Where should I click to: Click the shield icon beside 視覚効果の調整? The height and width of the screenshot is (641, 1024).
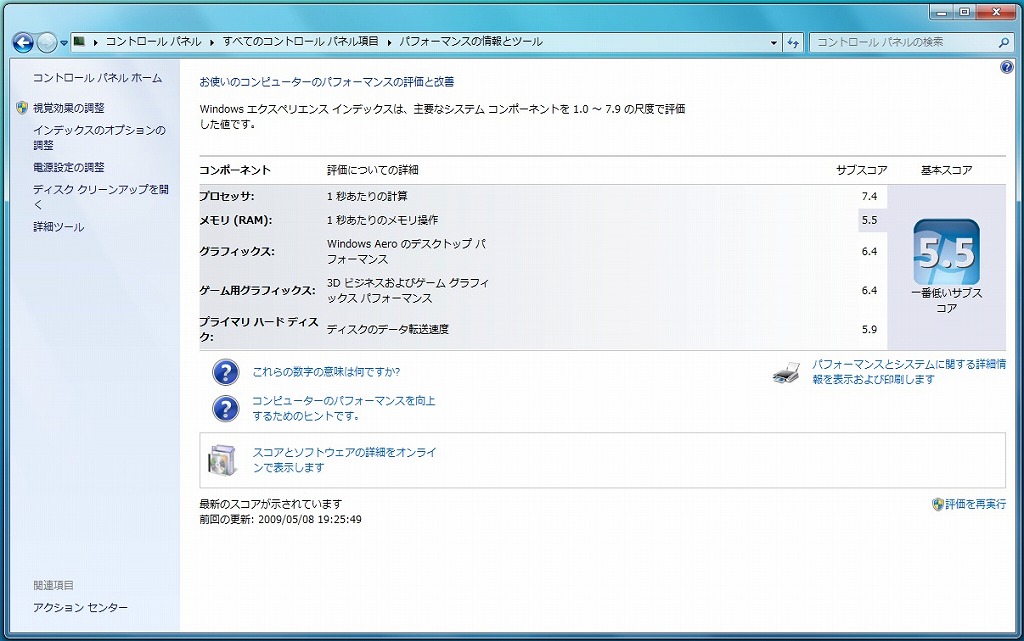(22, 108)
